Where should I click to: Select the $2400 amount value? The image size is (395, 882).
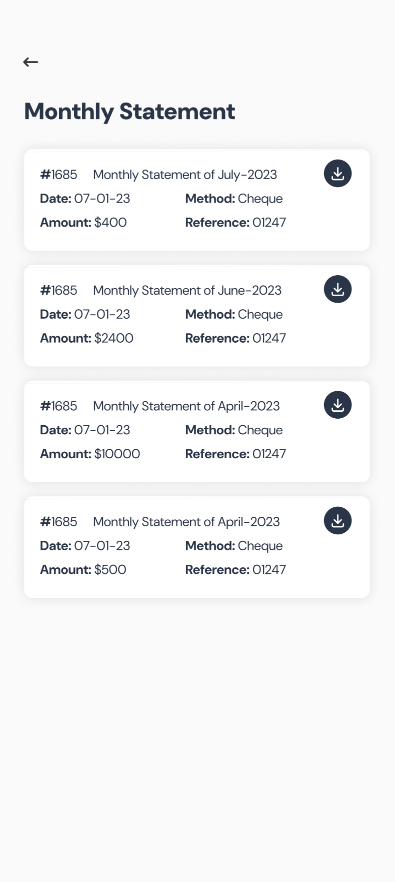(x=114, y=338)
